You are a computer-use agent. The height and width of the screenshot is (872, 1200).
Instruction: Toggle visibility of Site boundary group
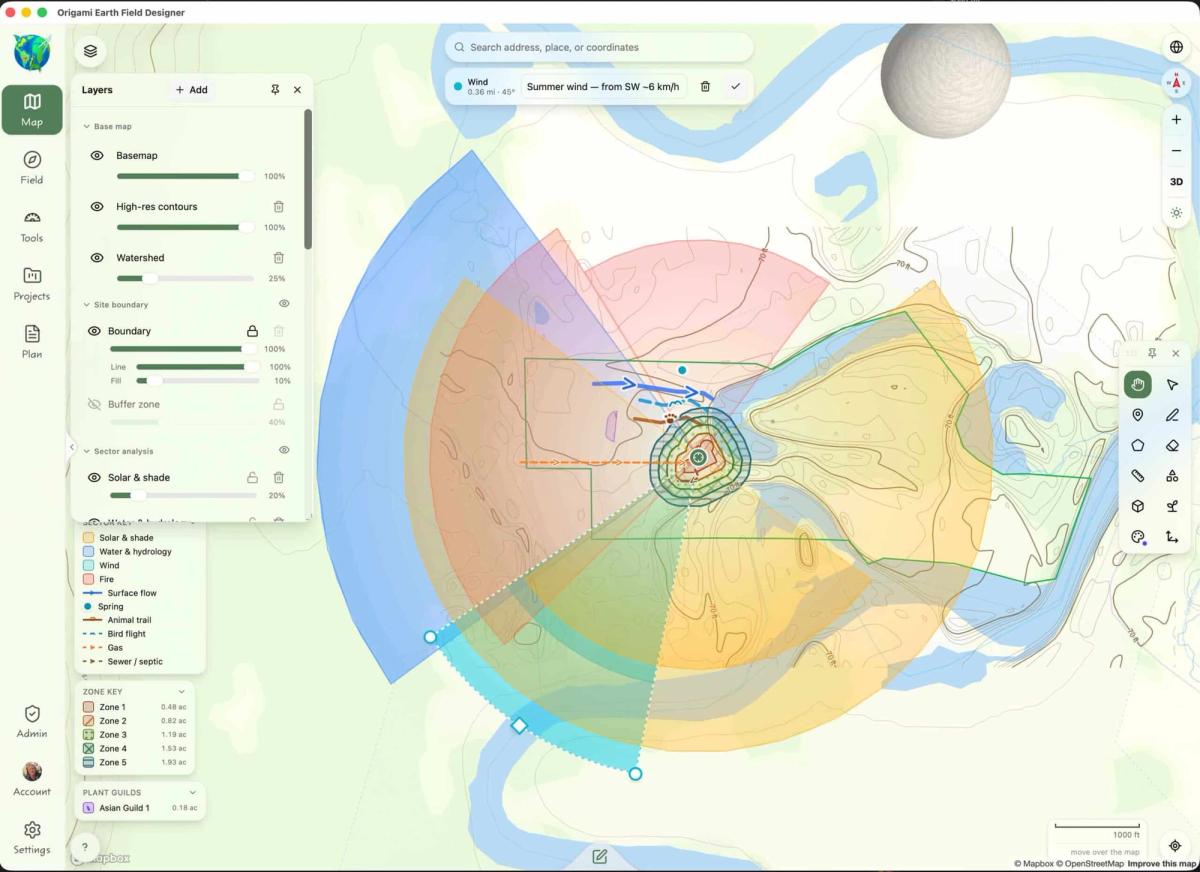[284, 304]
